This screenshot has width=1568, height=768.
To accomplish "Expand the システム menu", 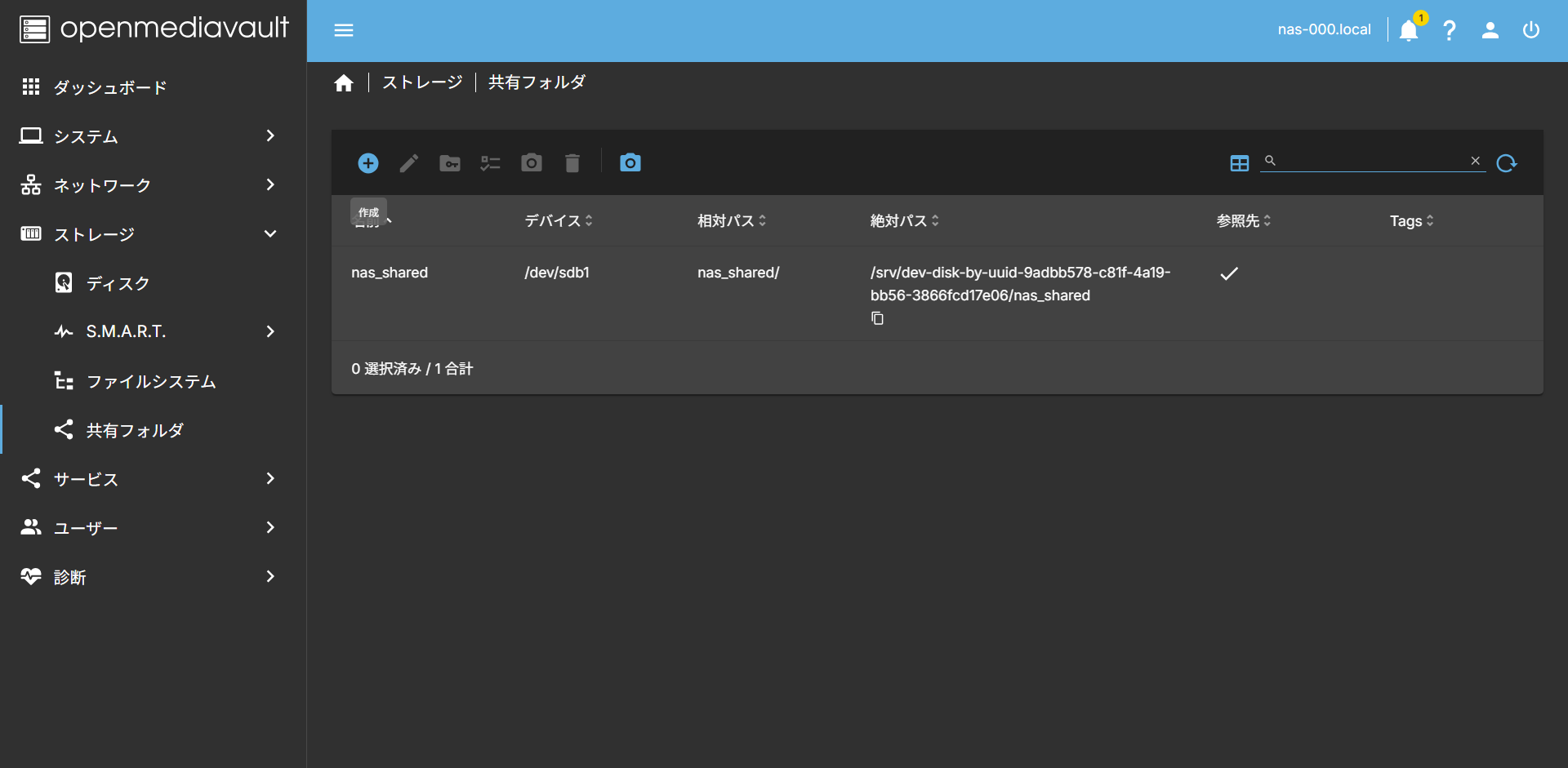I will [x=84, y=135].
